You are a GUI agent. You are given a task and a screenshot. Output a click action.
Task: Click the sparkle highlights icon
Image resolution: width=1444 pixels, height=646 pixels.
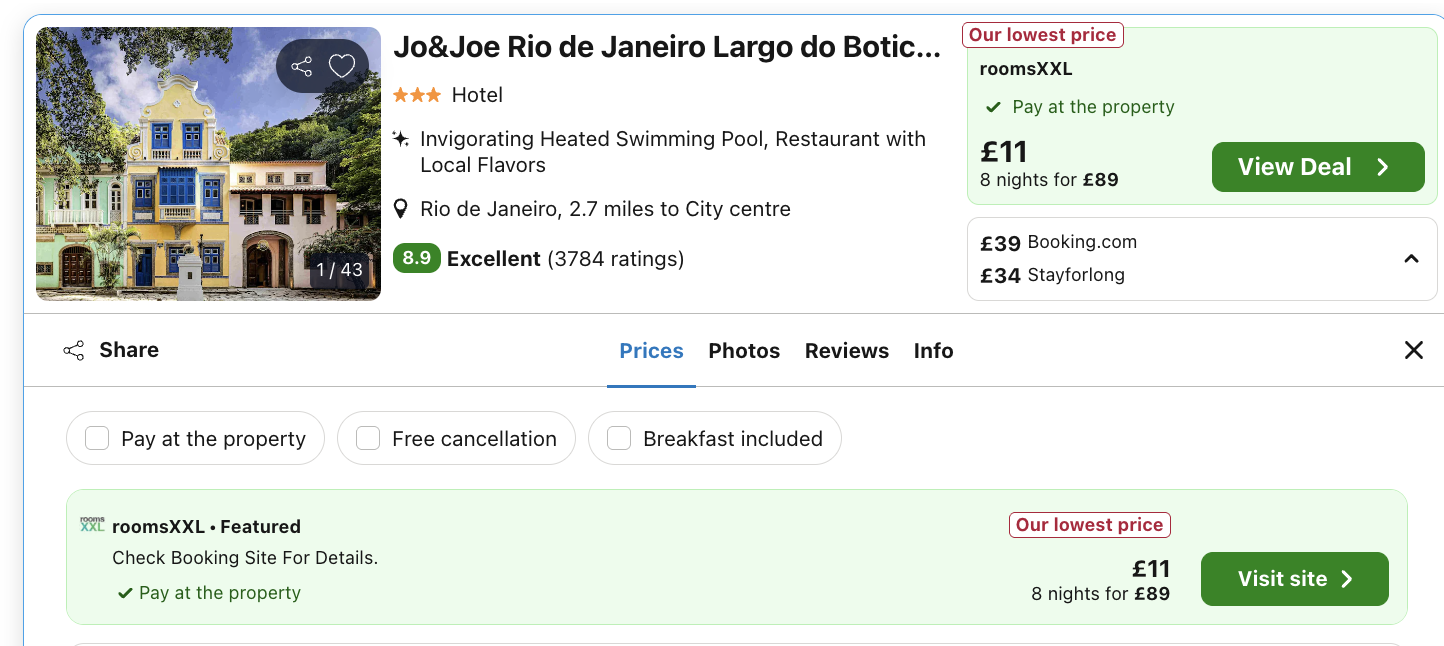pos(401,139)
